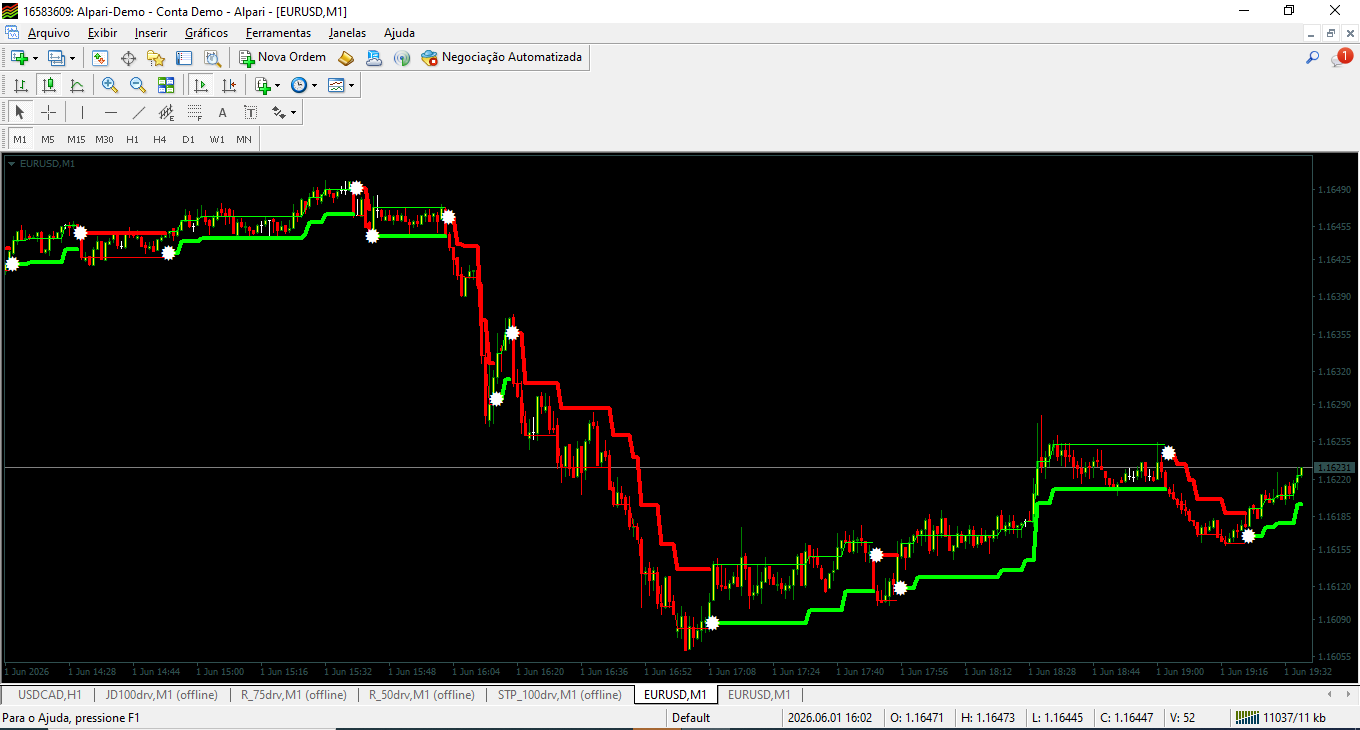Select the H4 timeframe

(160, 139)
